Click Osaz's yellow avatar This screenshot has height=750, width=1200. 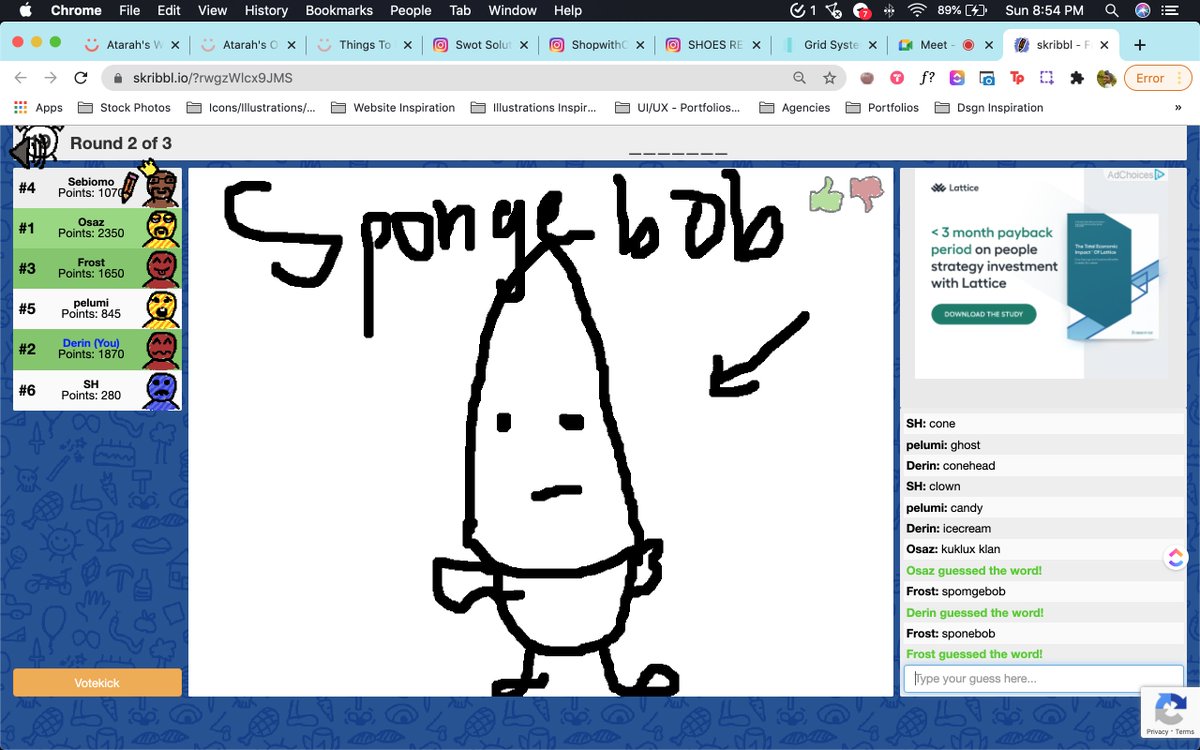162,228
